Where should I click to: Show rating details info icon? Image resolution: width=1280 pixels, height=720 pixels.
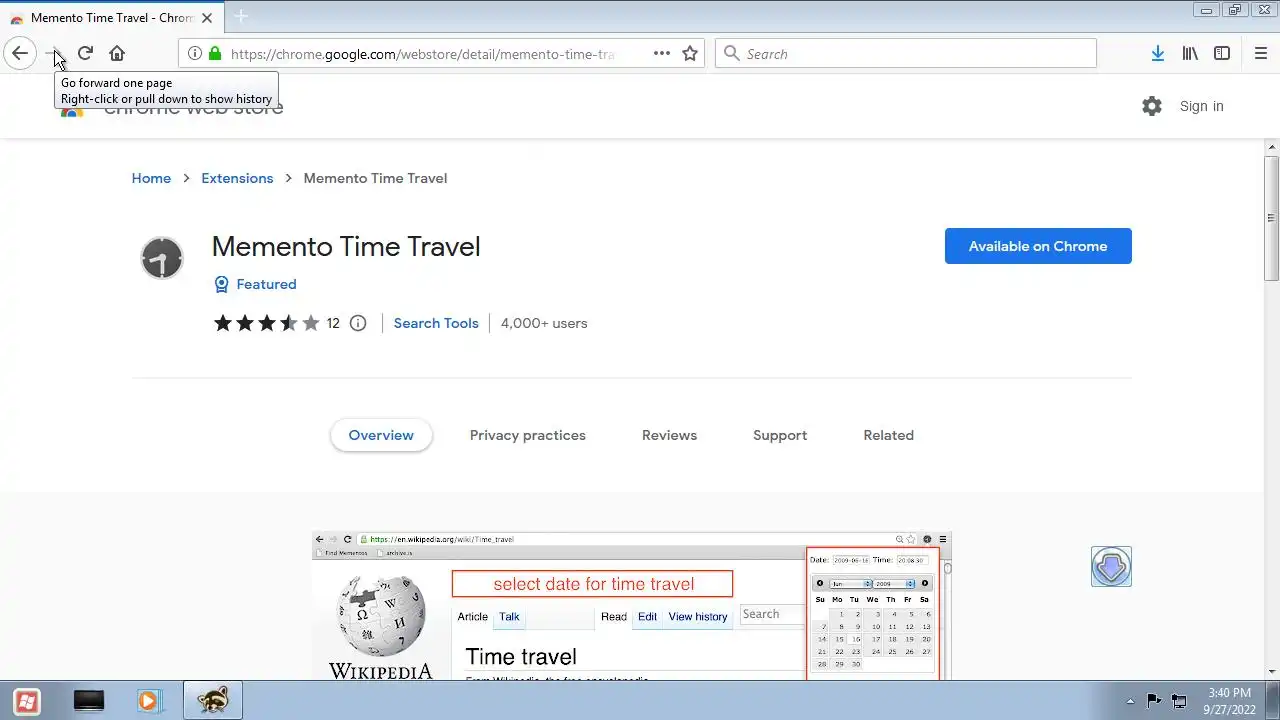click(358, 323)
